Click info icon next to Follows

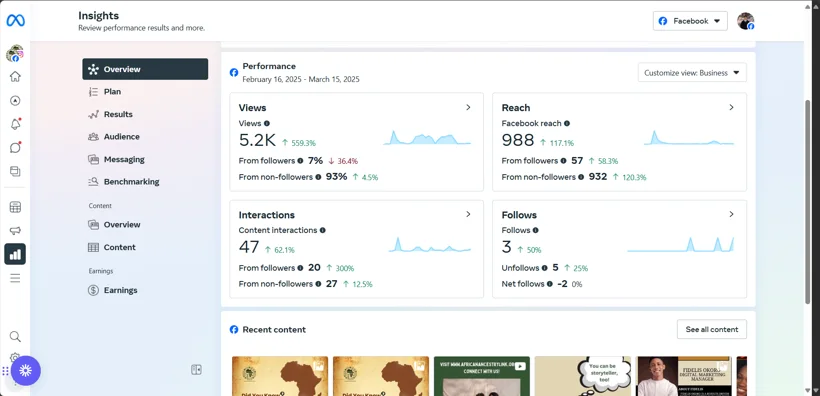click(536, 230)
